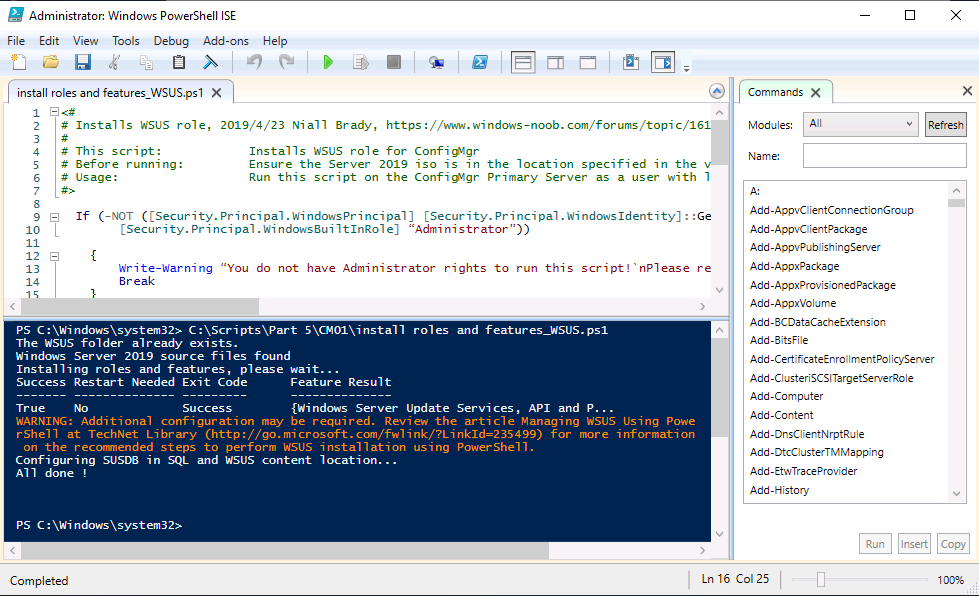
Task: Select Add-AppxVolume in command list
Action: coord(793,303)
